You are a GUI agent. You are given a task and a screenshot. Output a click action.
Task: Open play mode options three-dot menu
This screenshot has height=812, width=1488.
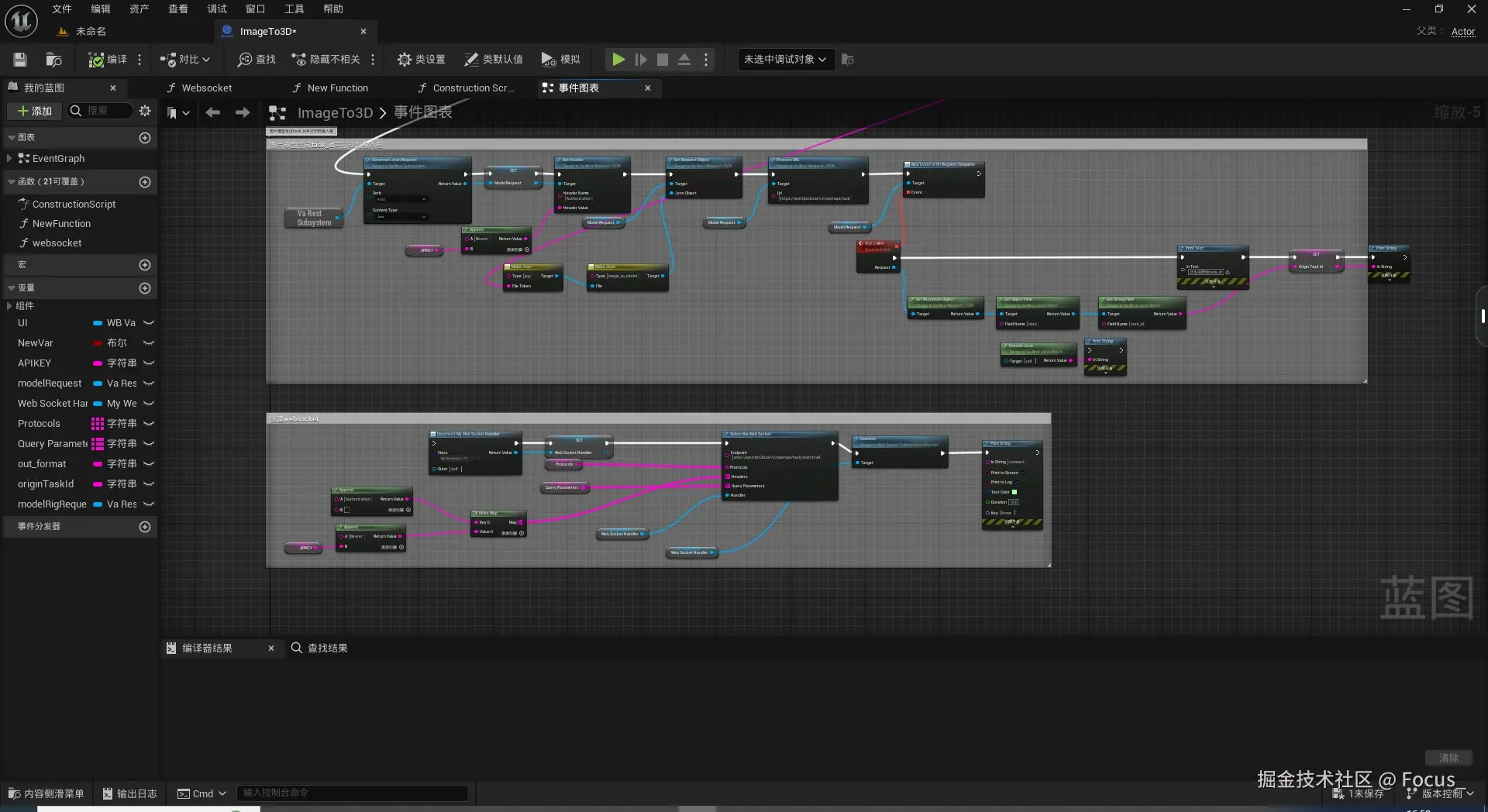click(705, 60)
